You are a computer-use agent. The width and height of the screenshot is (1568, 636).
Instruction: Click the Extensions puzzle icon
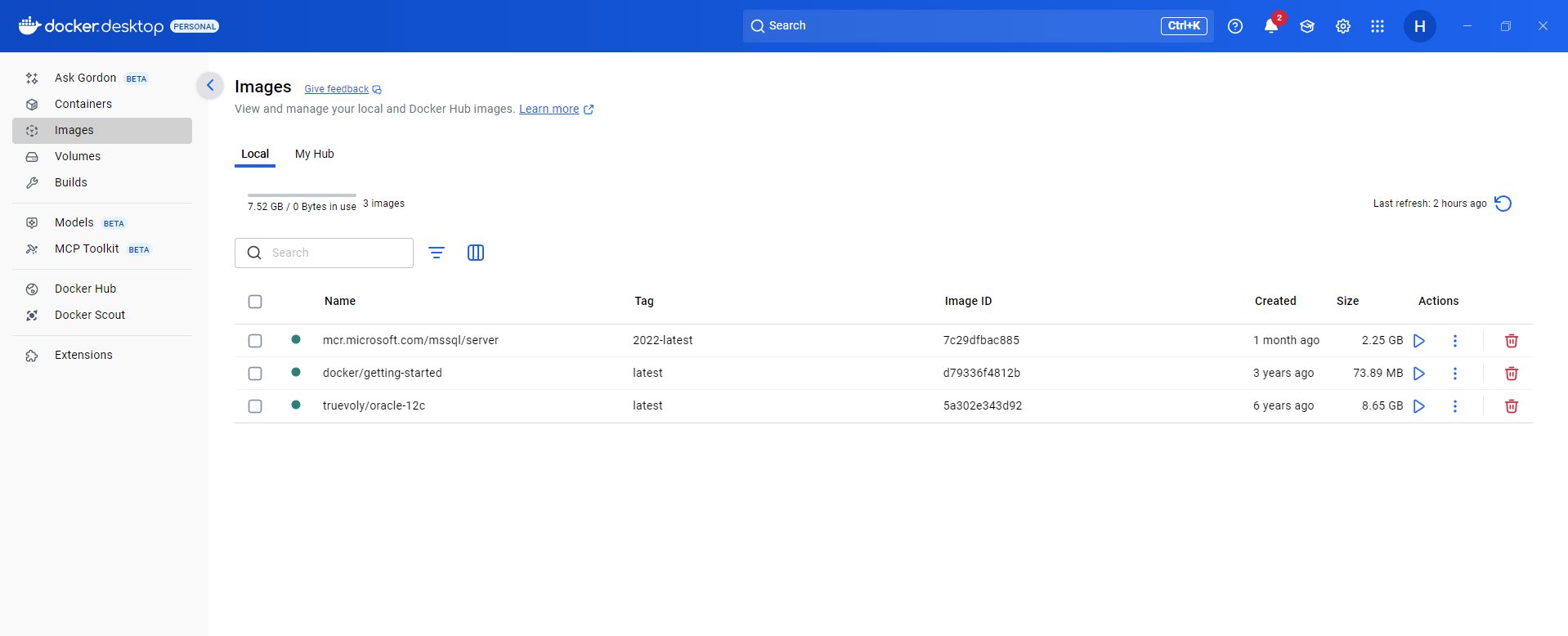[x=32, y=356]
